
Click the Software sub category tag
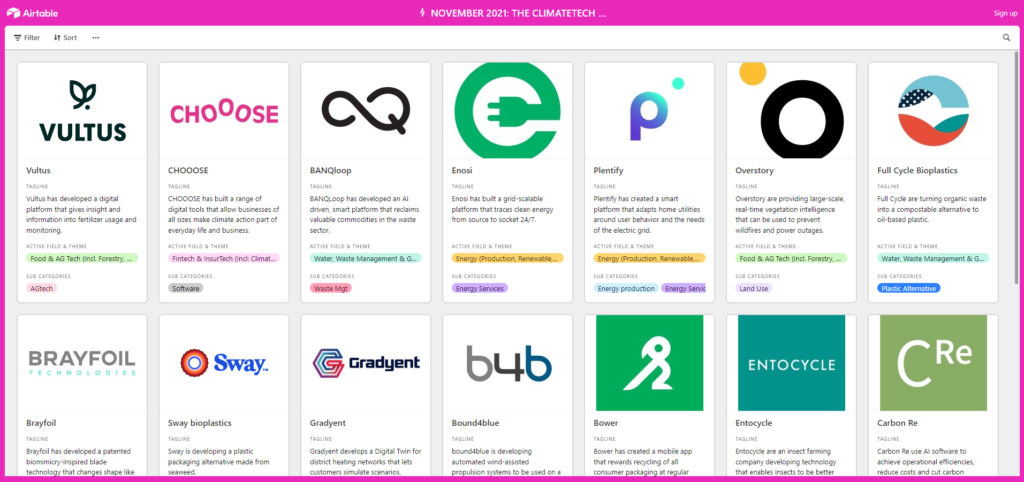click(185, 288)
